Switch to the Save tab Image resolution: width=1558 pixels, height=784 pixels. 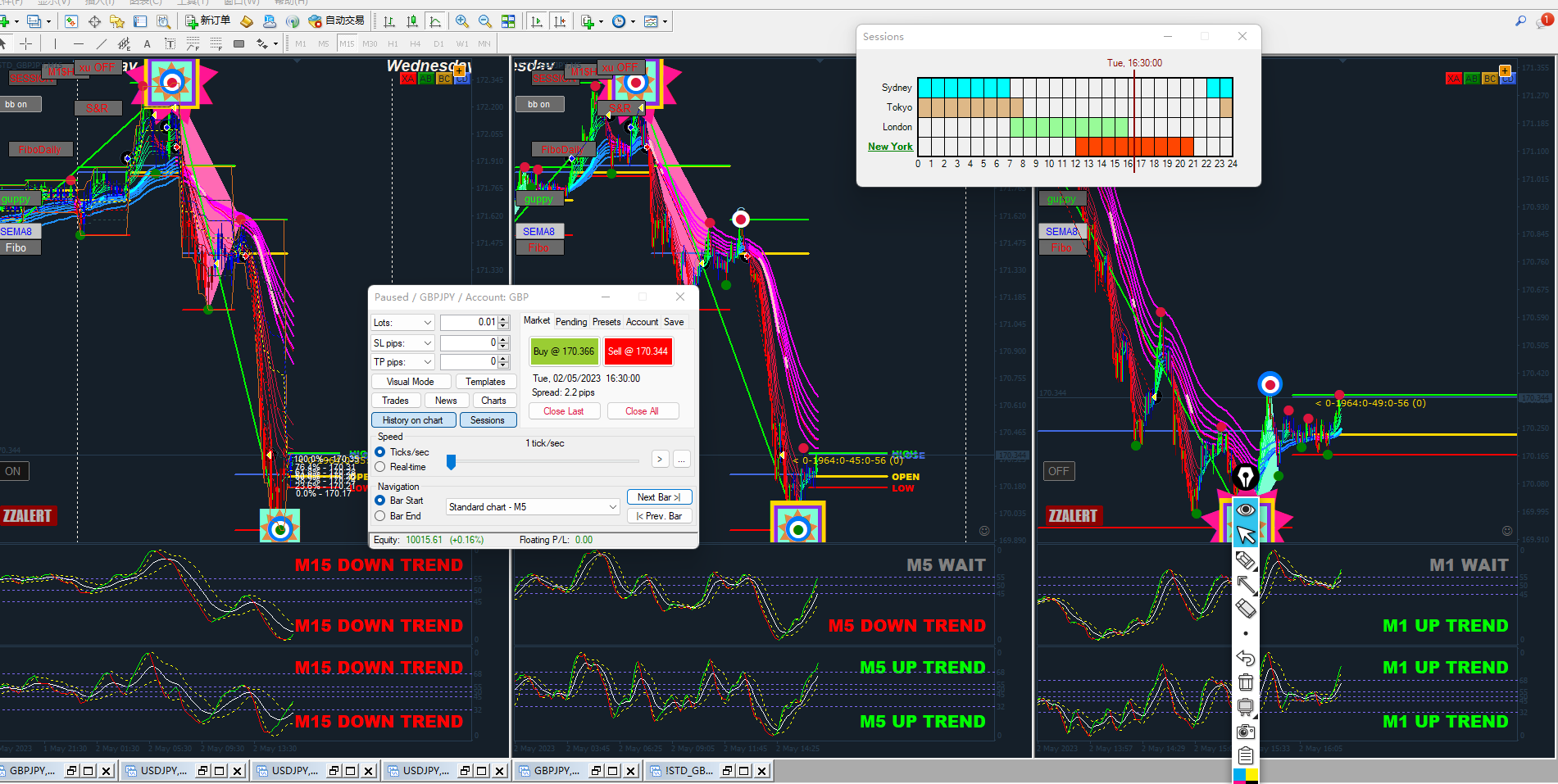[x=674, y=322]
